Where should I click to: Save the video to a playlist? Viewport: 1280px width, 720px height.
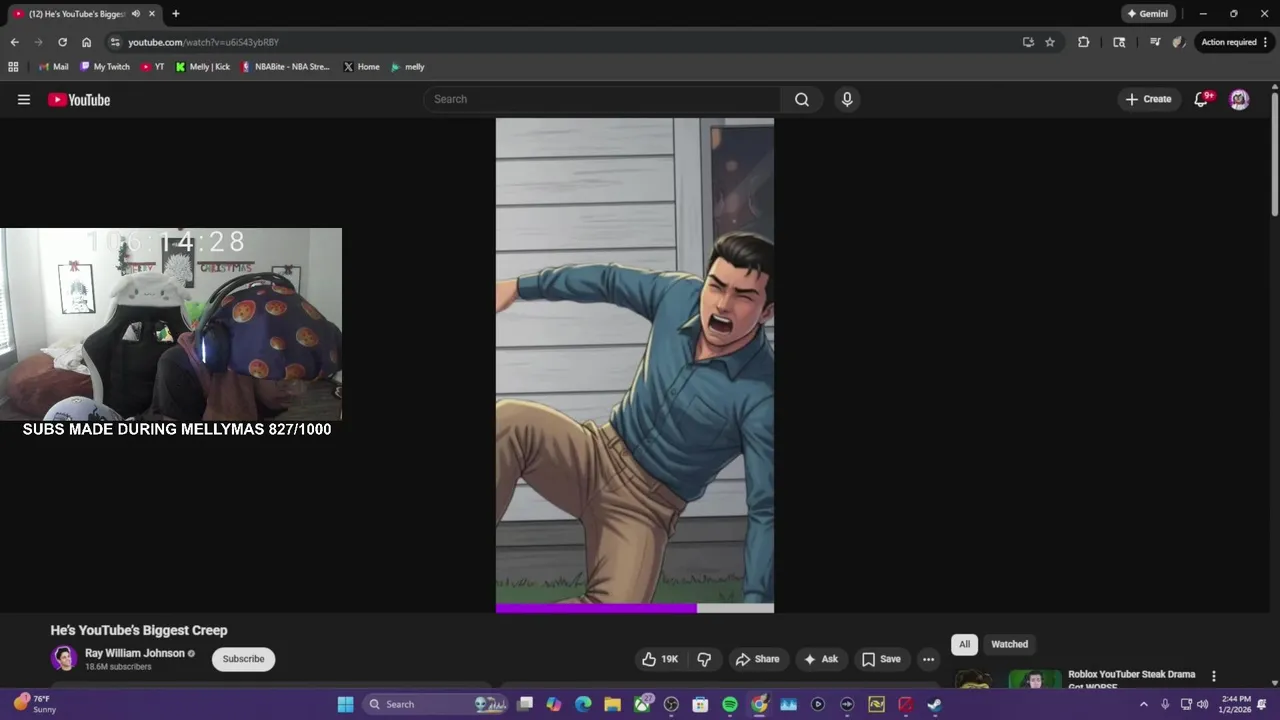(881, 659)
